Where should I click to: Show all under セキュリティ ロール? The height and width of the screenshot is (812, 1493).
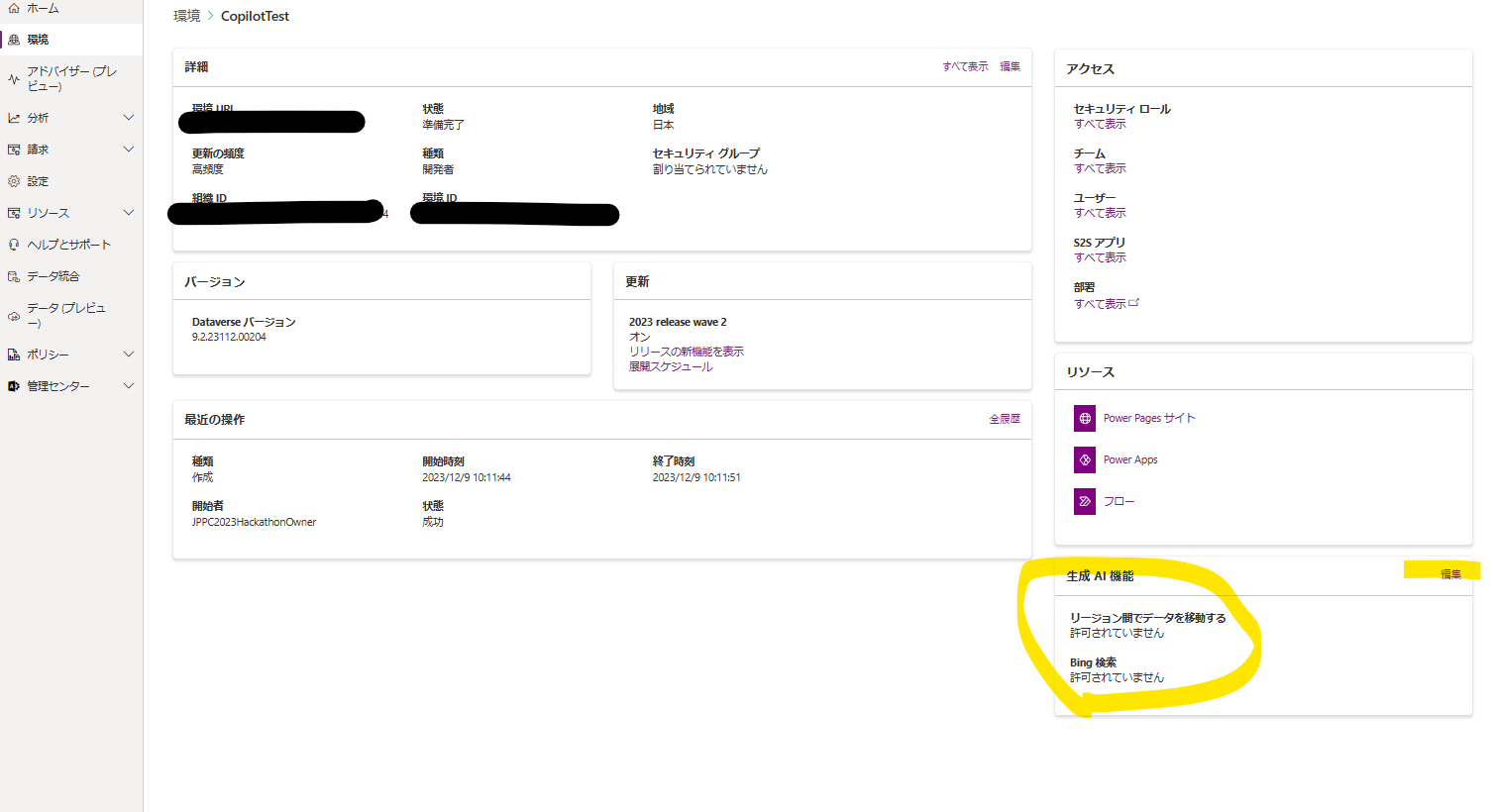click(1100, 124)
